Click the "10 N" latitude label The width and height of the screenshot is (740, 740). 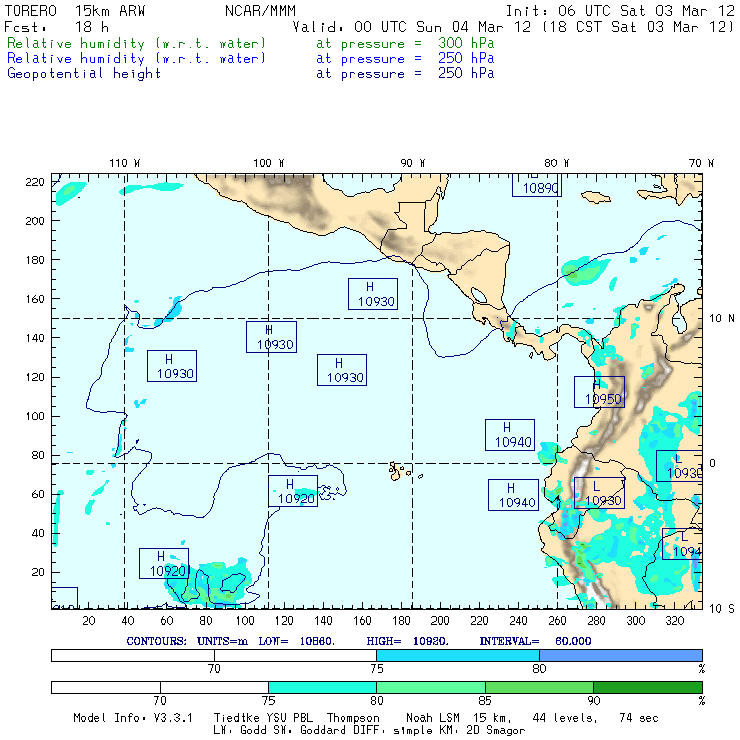click(x=722, y=319)
